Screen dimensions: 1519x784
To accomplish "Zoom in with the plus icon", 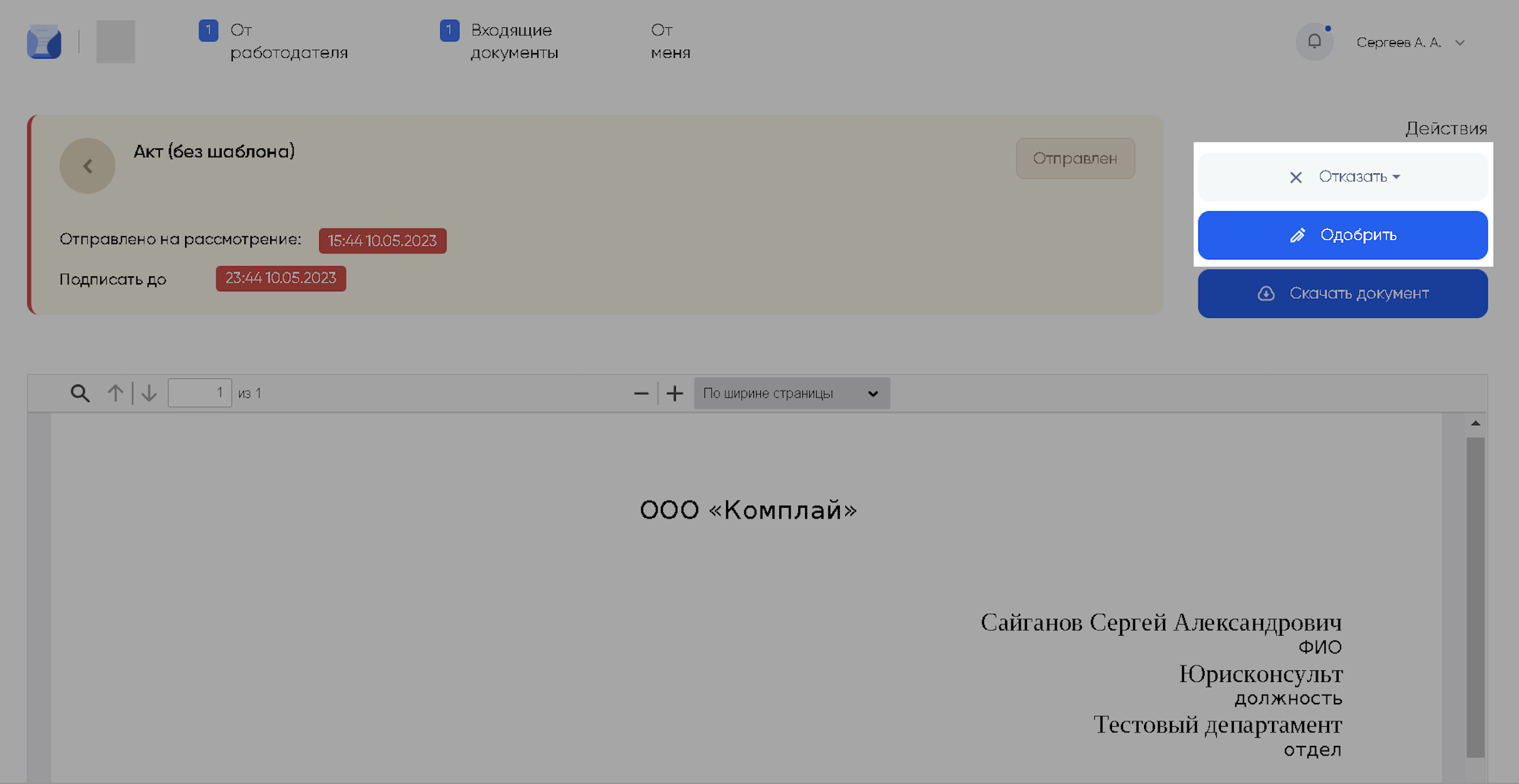I will tap(674, 393).
